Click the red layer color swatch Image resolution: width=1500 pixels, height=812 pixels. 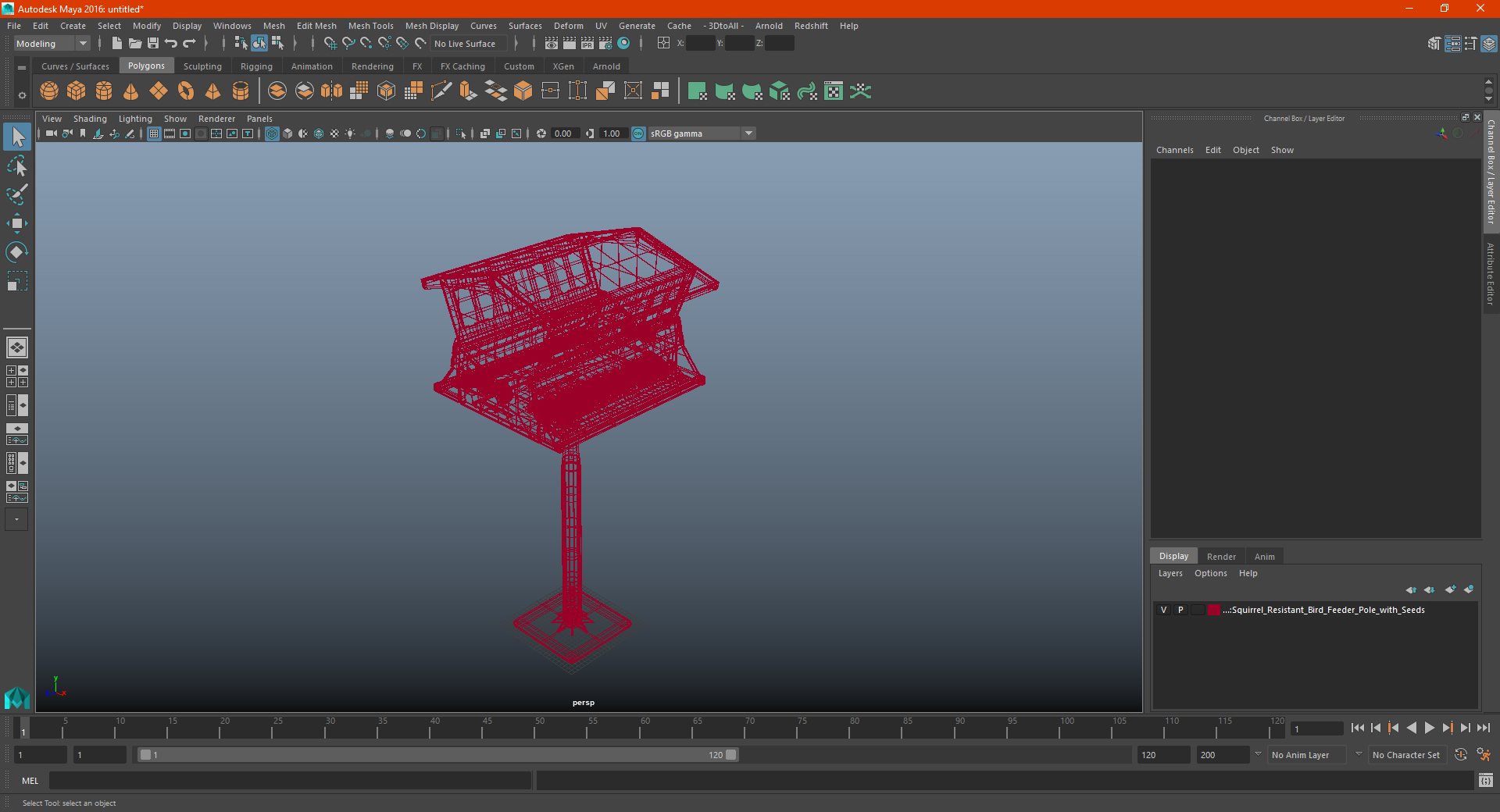coord(1214,610)
